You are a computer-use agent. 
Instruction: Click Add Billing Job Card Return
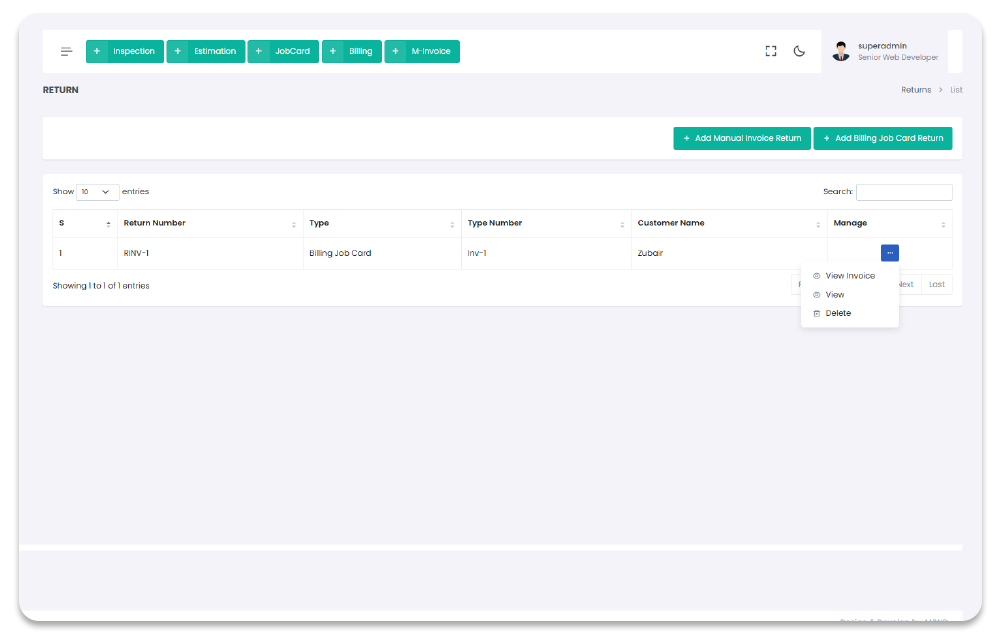click(x=882, y=138)
